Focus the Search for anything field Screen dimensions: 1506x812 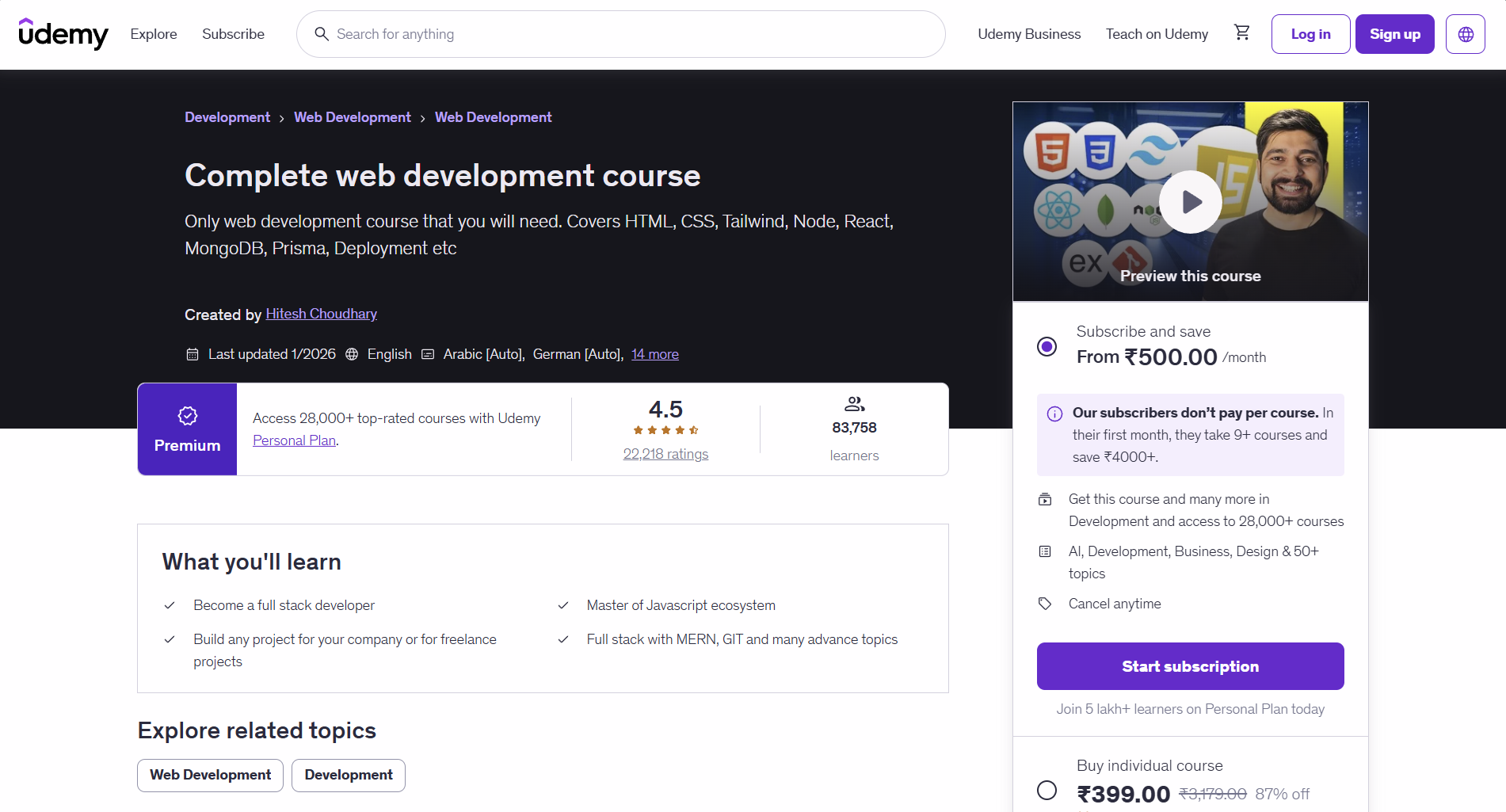[x=621, y=34]
